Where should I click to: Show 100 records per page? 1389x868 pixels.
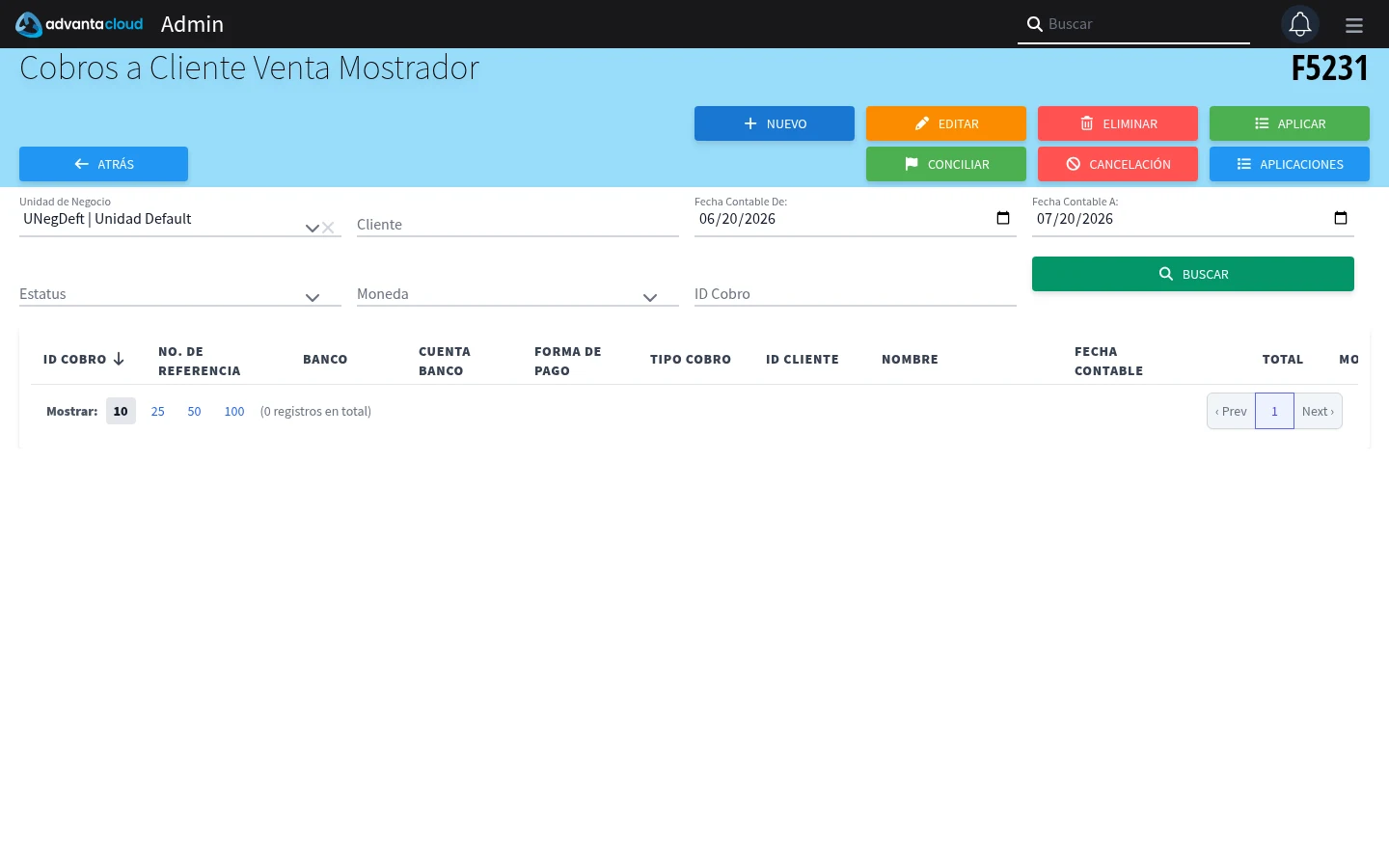click(234, 411)
